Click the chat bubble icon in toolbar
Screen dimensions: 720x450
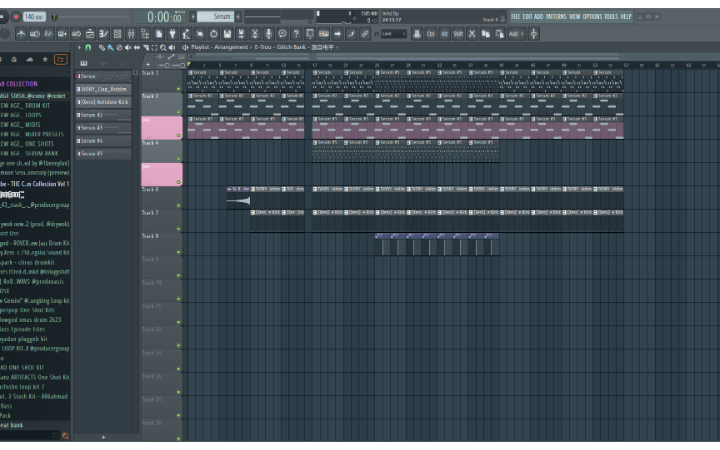coord(282,34)
